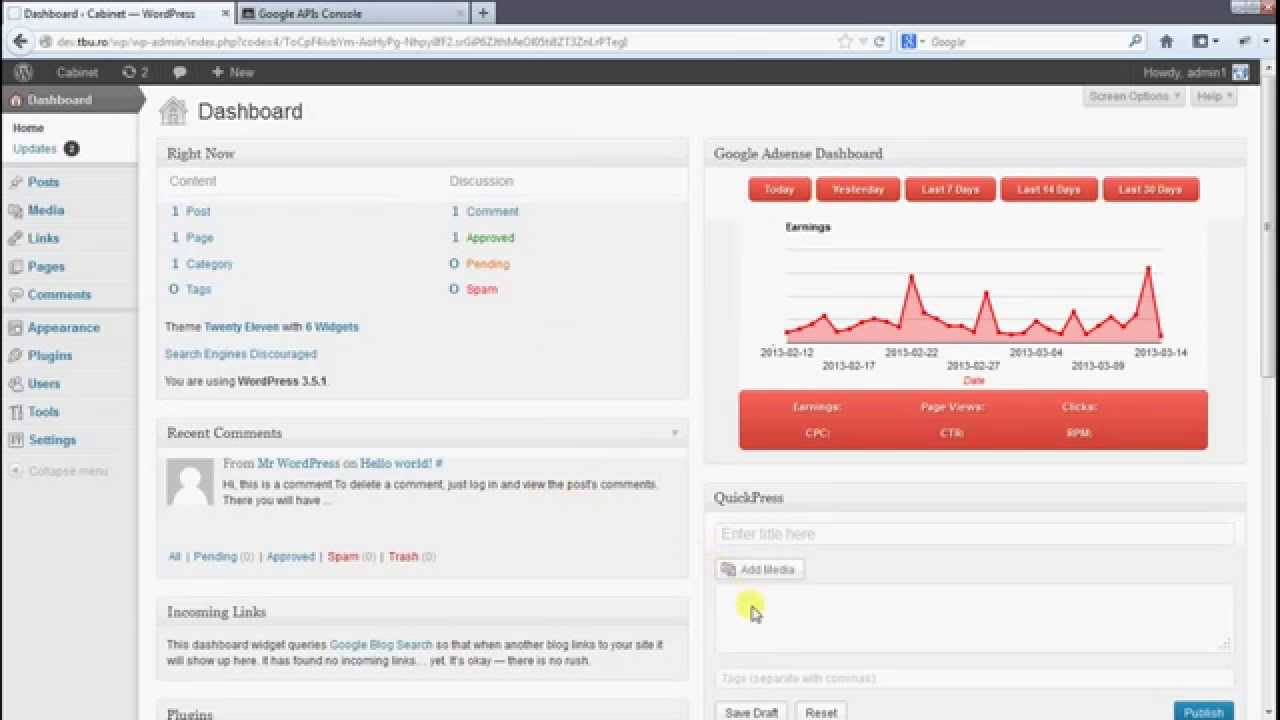This screenshot has height=720, width=1280.
Task: Show Yesterday's AdSense earnings
Action: 858,189
